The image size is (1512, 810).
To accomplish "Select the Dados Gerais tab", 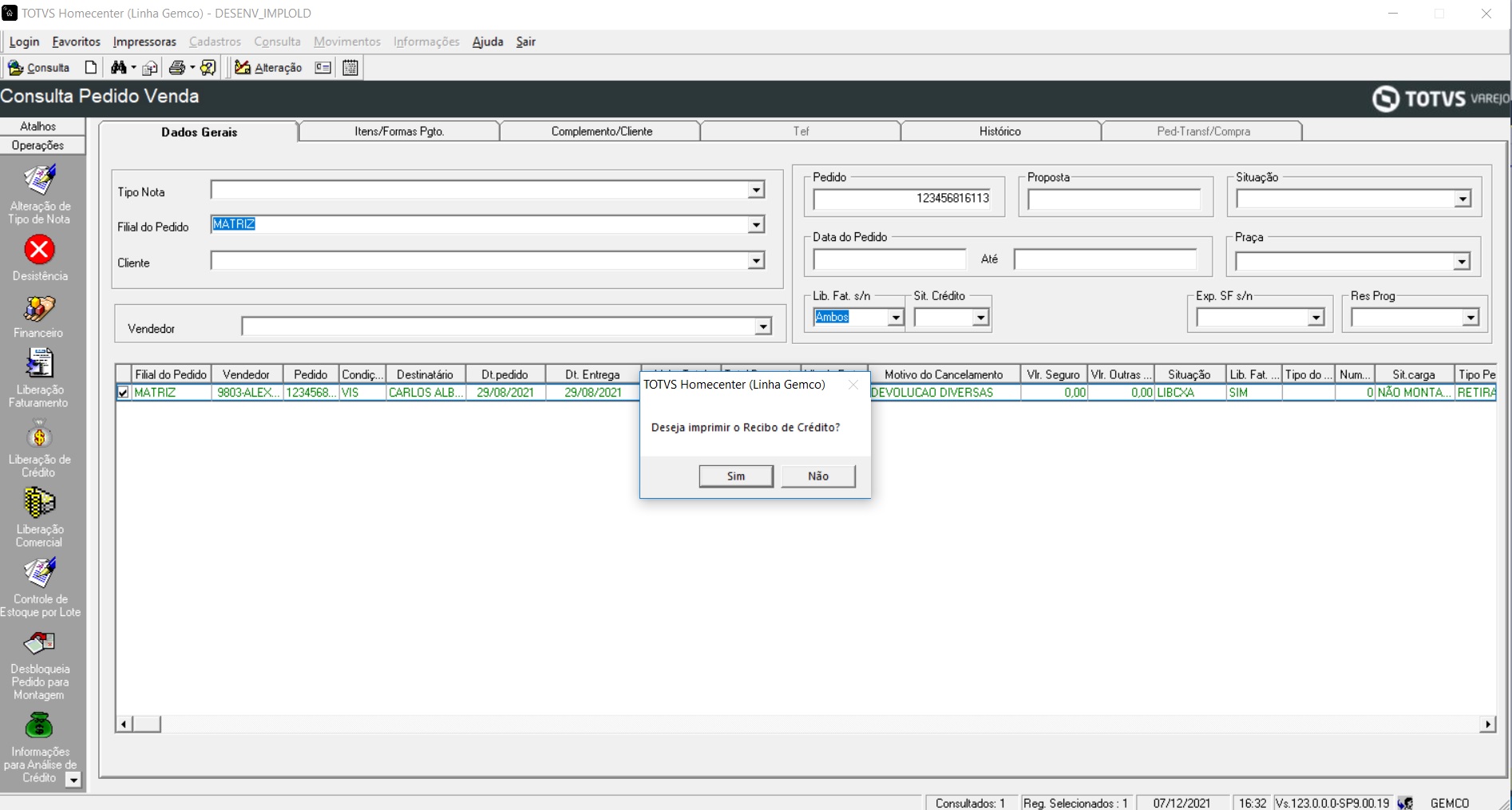I will [199, 132].
